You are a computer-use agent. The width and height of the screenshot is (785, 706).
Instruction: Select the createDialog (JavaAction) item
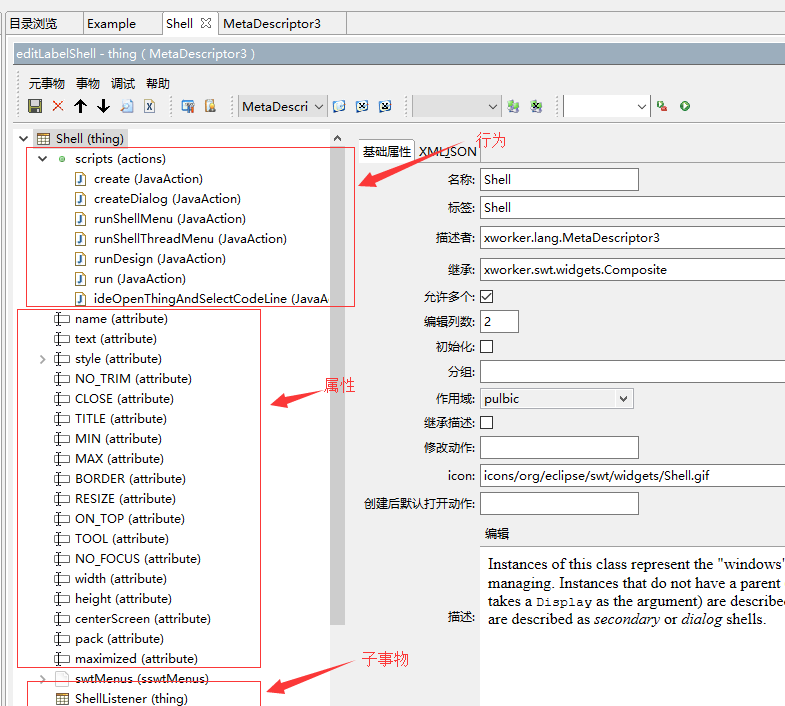coord(167,199)
